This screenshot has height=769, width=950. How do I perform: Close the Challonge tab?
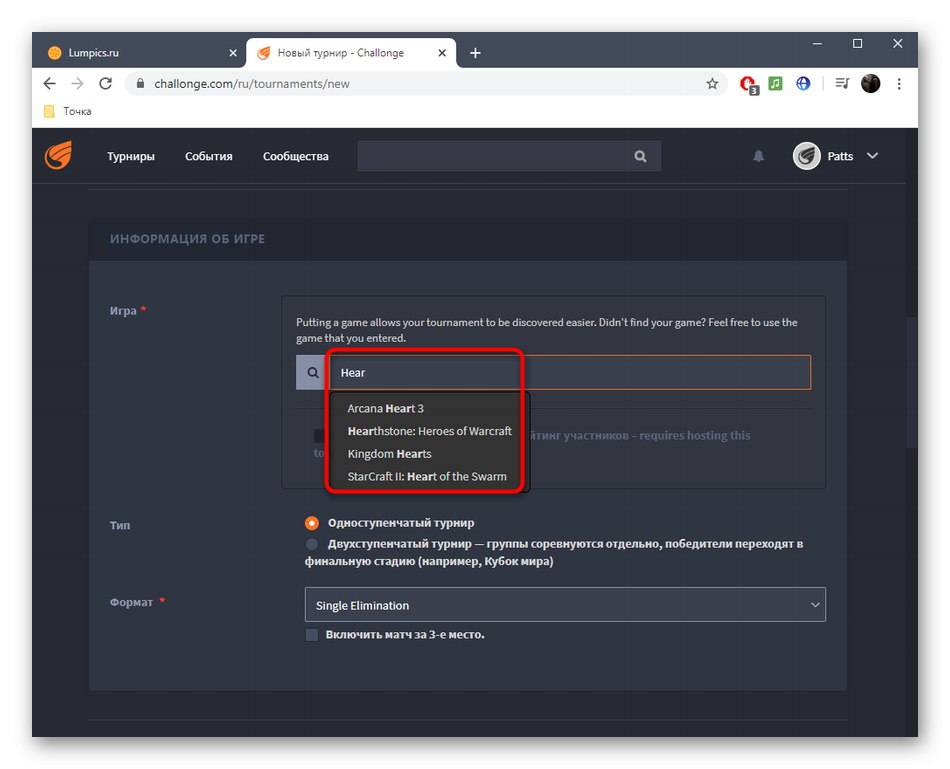click(442, 53)
